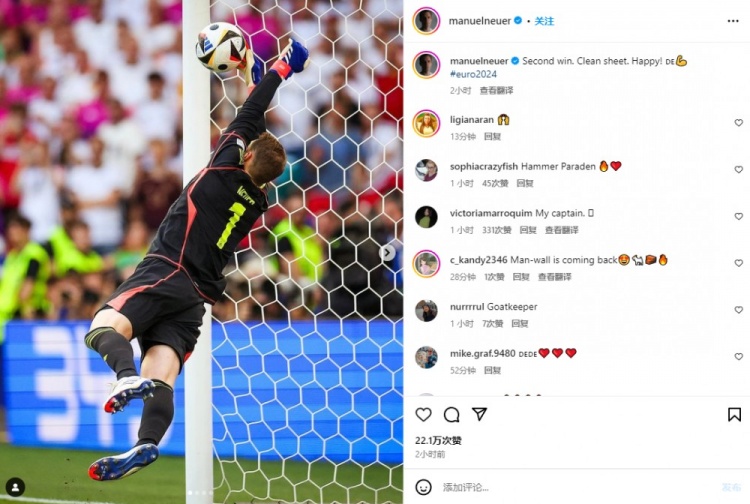Save post with the bookmark icon

(x=734, y=415)
